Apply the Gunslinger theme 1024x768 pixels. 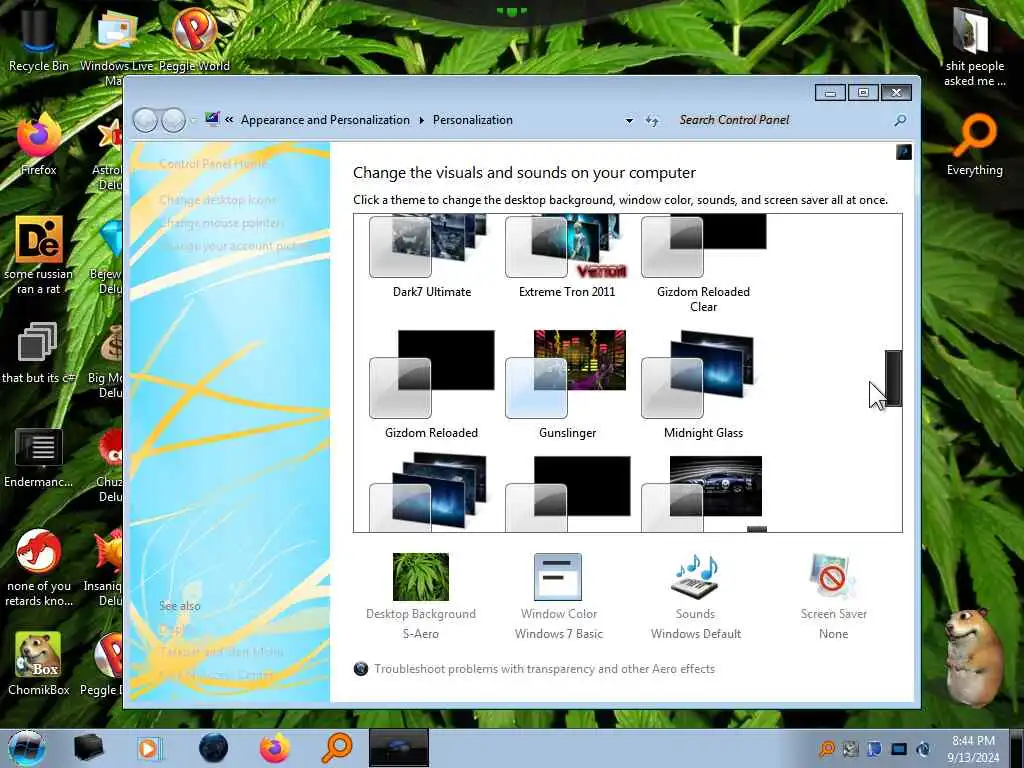click(567, 385)
